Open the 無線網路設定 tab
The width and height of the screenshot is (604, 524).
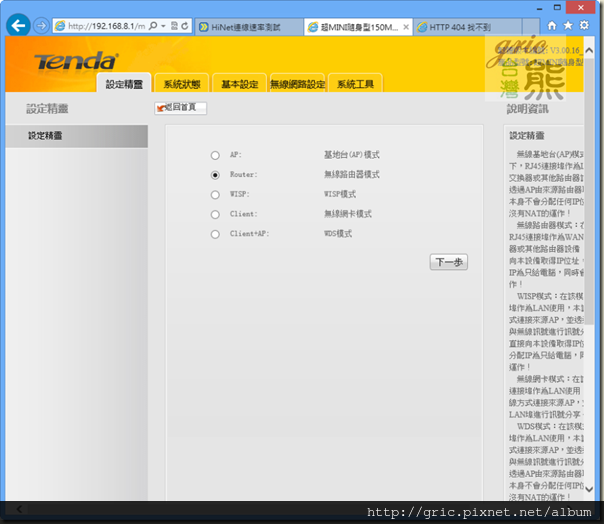[297, 83]
